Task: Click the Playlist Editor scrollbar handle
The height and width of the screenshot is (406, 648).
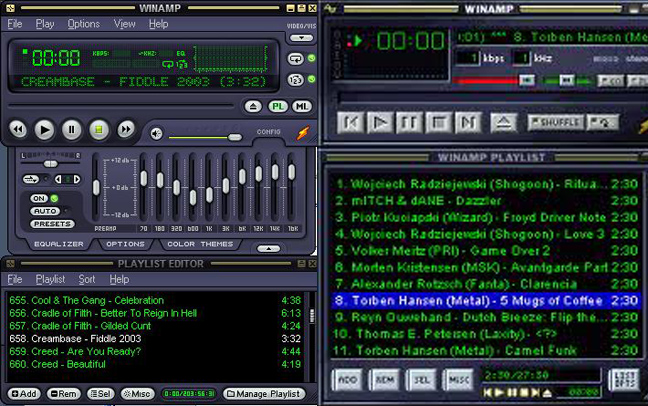Action: 312,316
